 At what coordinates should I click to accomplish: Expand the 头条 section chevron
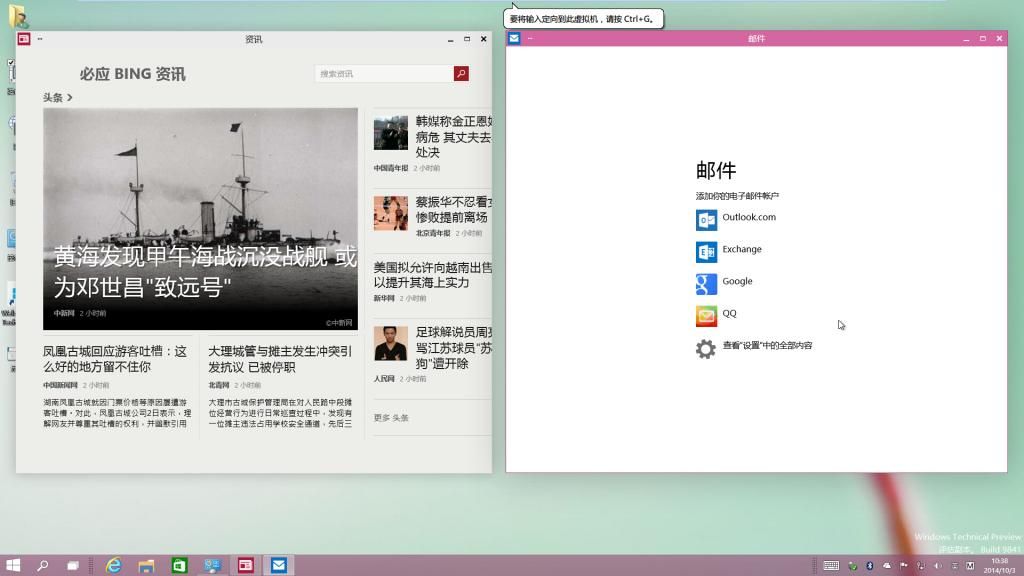[x=70, y=97]
